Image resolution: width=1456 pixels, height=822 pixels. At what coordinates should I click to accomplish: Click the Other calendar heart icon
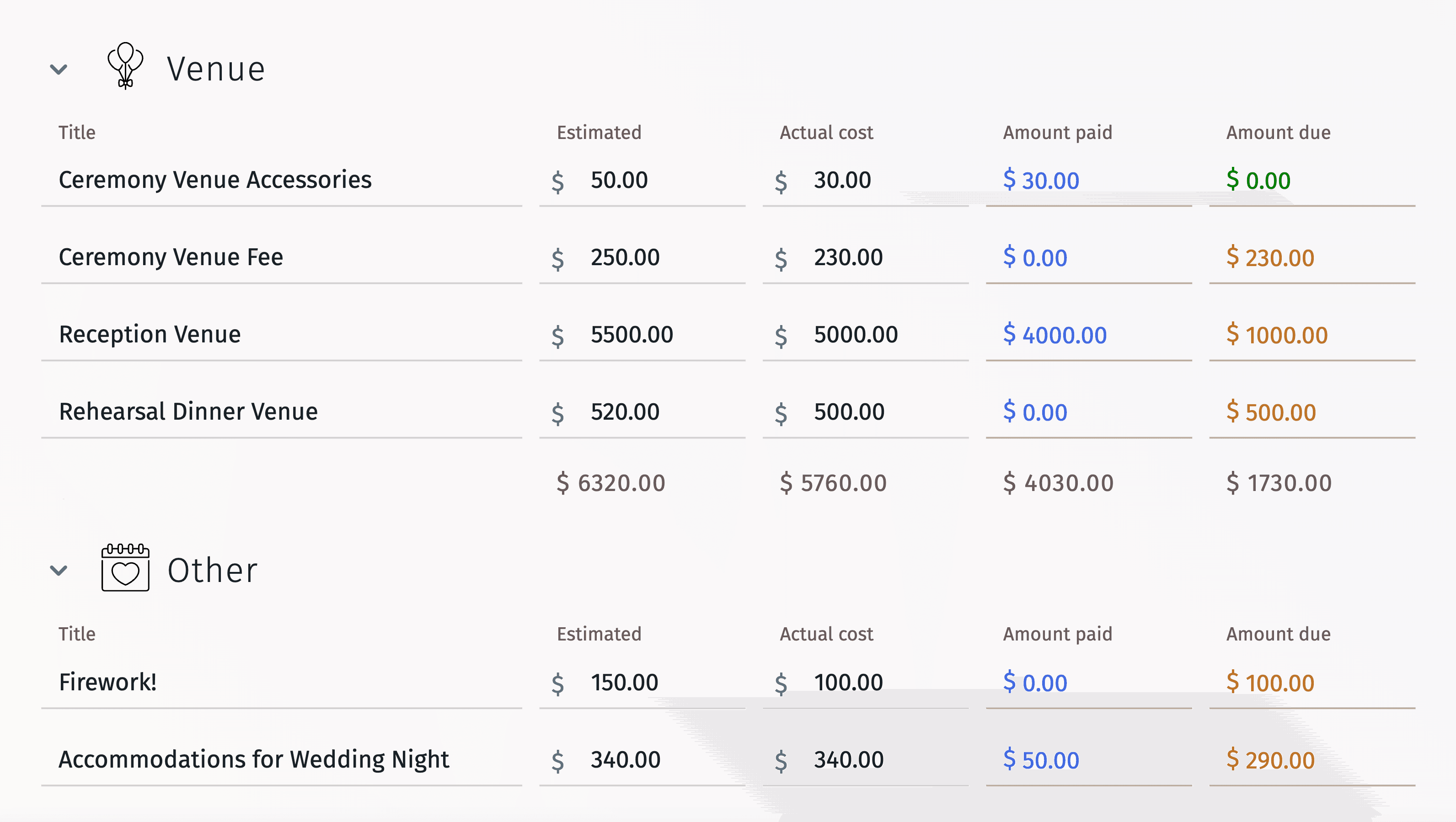pyautogui.click(x=125, y=568)
